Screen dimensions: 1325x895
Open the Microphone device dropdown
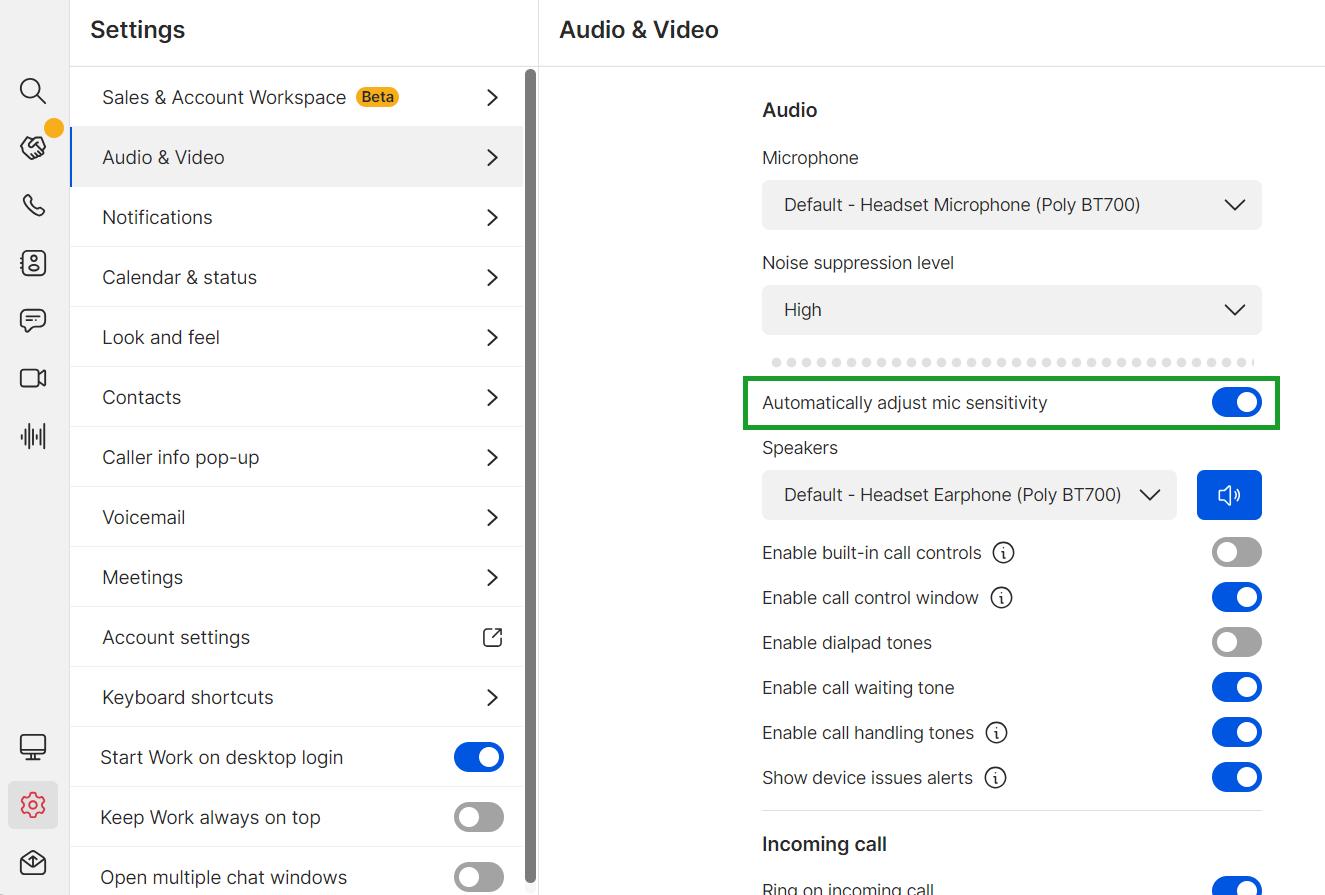tap(1012, 205)
